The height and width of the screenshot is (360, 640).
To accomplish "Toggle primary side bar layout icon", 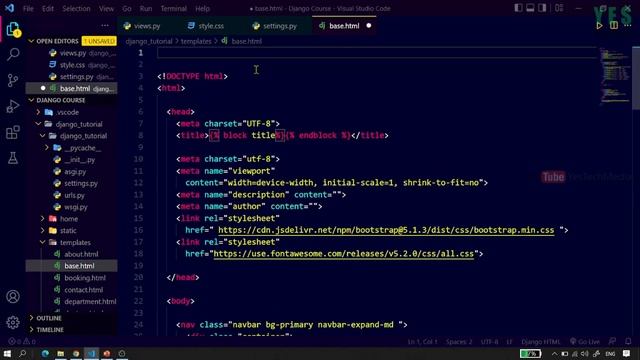I will (518, 8).
